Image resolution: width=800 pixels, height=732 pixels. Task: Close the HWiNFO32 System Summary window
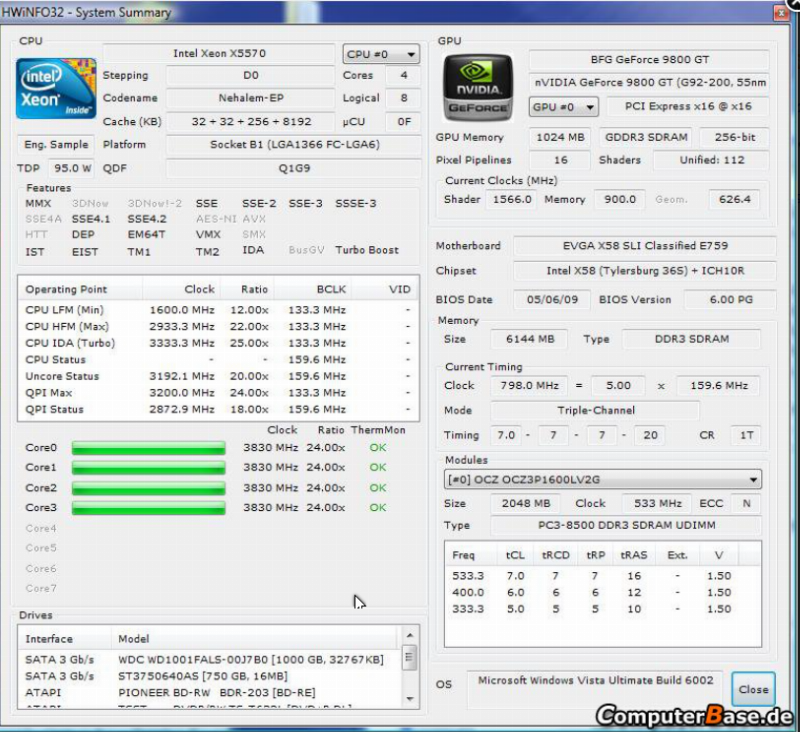(781, 13)
